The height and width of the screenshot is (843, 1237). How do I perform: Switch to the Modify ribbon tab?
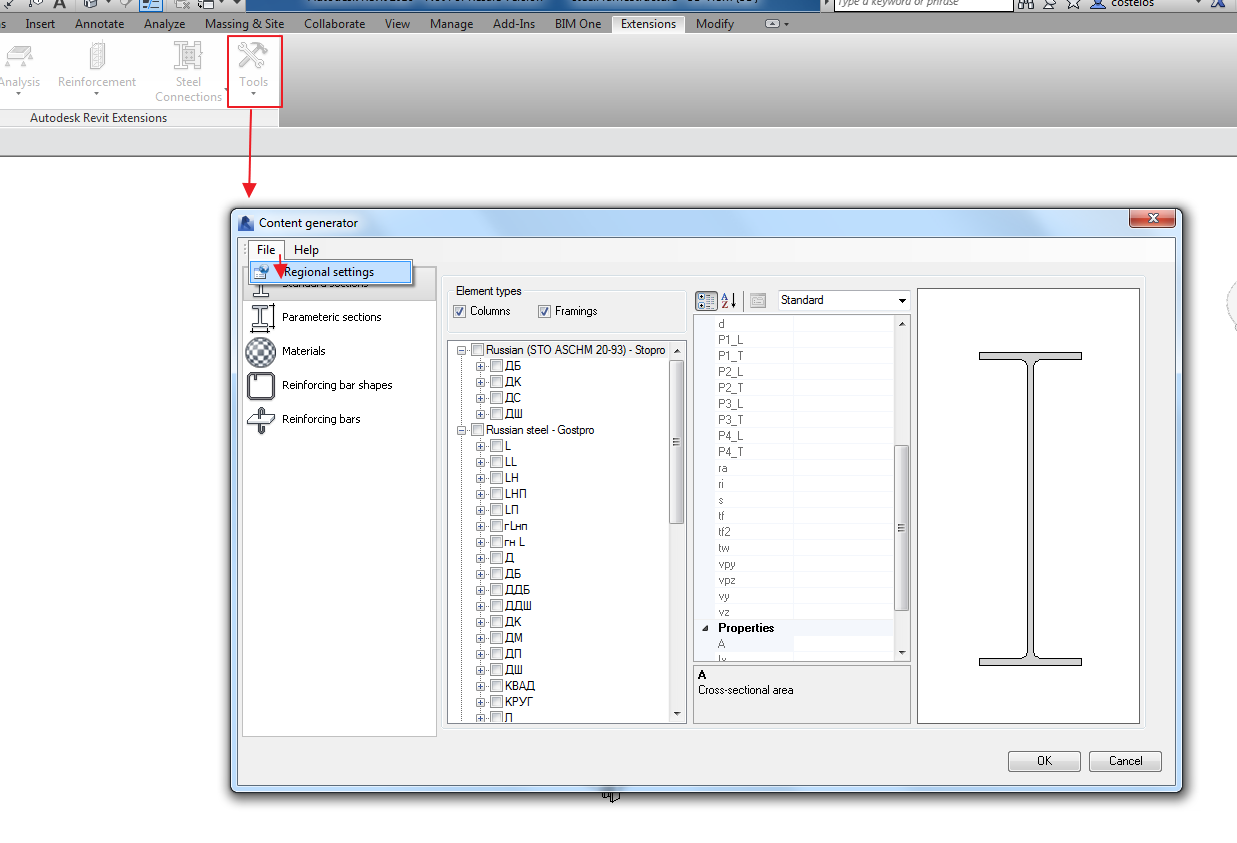pyautogui.click(x=714, y=24)
